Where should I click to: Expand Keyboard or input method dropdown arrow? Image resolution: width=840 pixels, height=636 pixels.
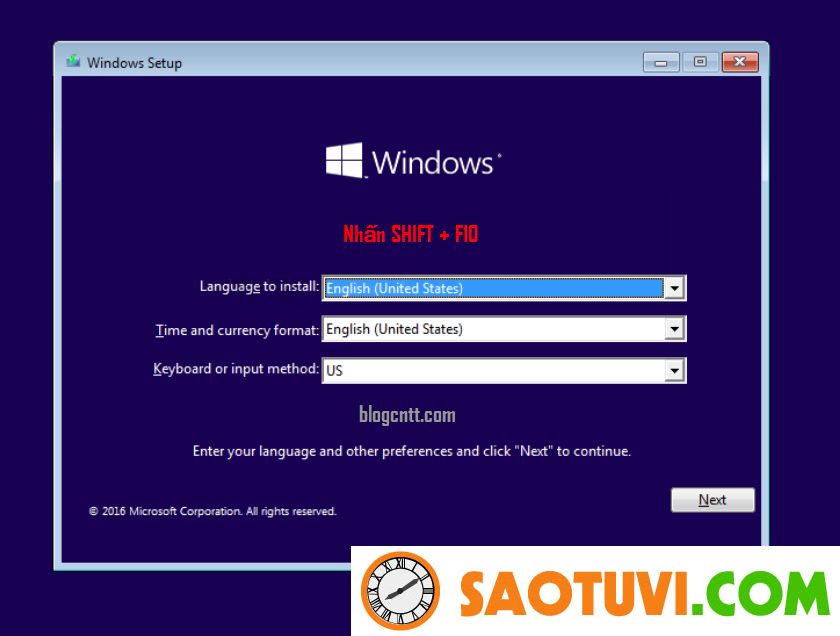(674, 370)
